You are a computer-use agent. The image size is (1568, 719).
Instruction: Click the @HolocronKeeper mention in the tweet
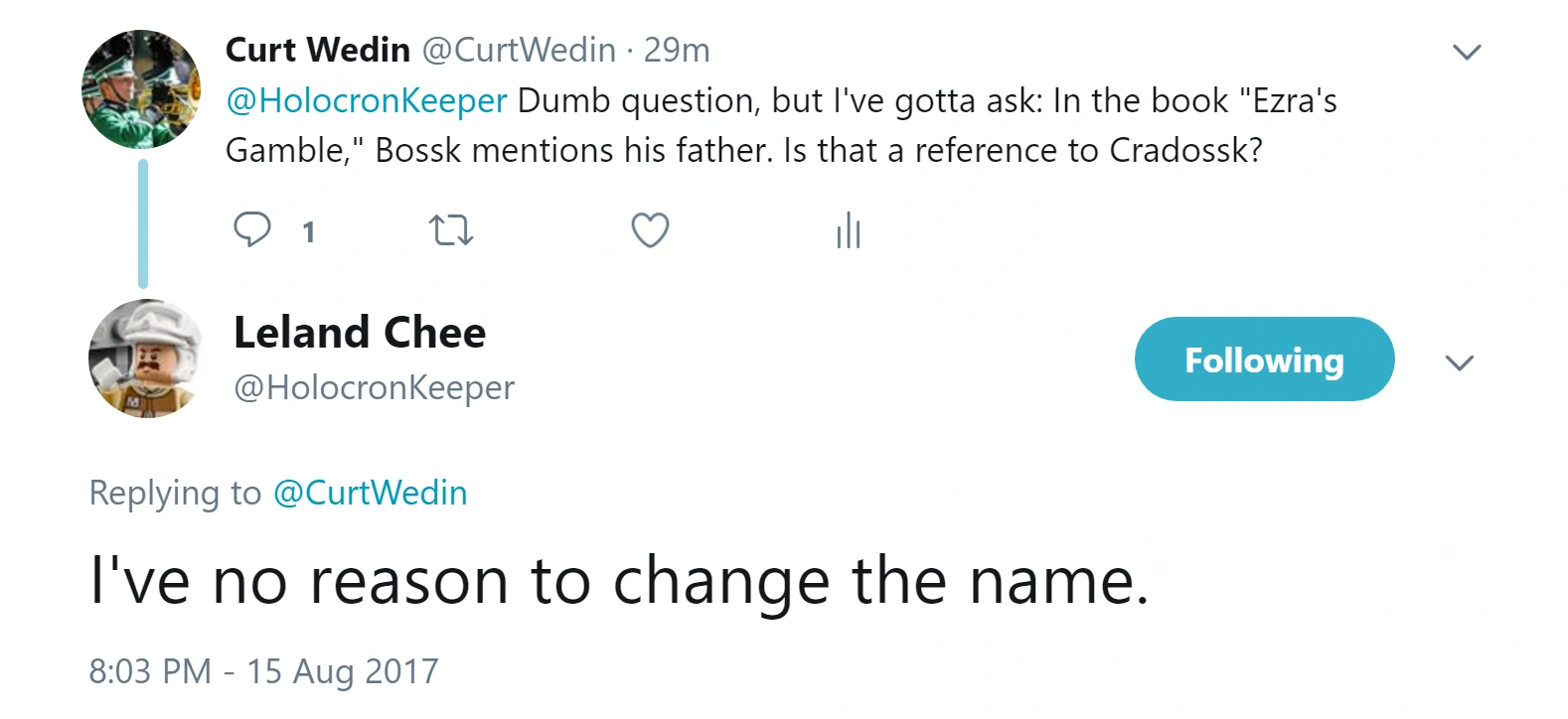click(367, 100)
